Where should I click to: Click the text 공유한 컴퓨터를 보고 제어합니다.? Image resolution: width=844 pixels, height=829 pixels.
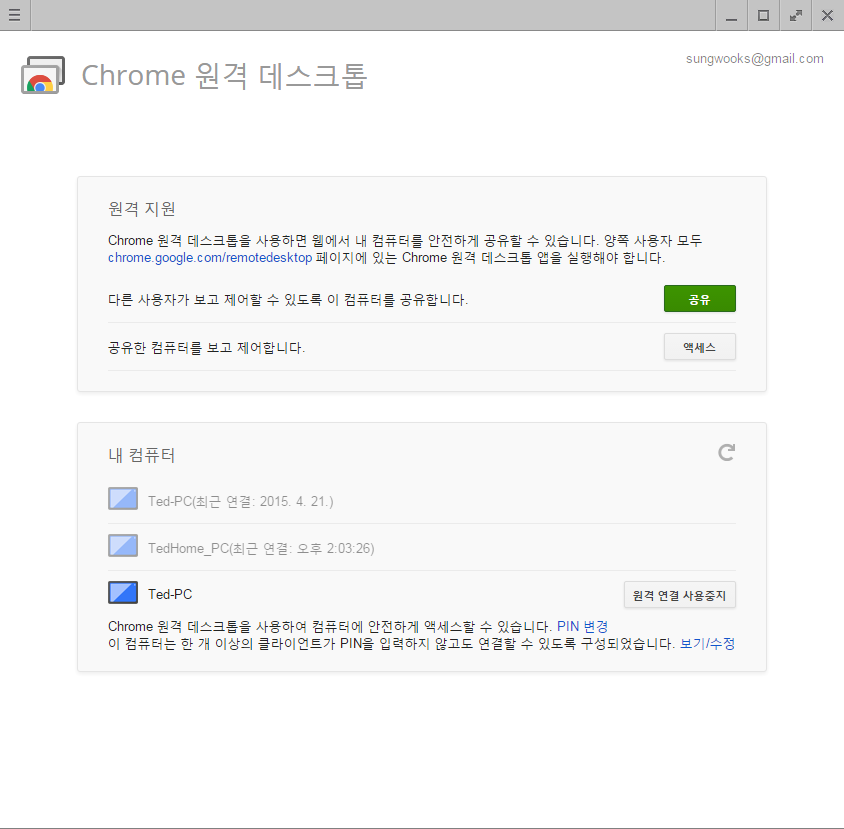point(207,348)
